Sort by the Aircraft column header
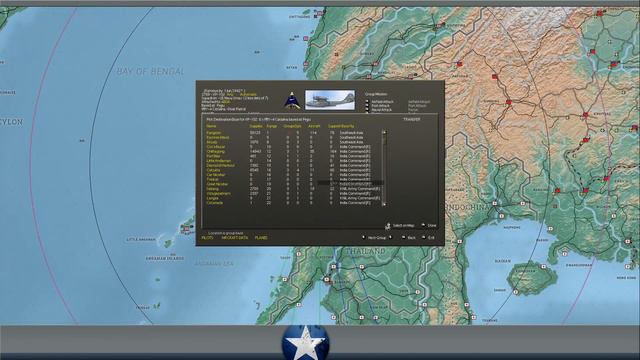The image size is (640, 360). pyautogui.click(x=314, y=126)
